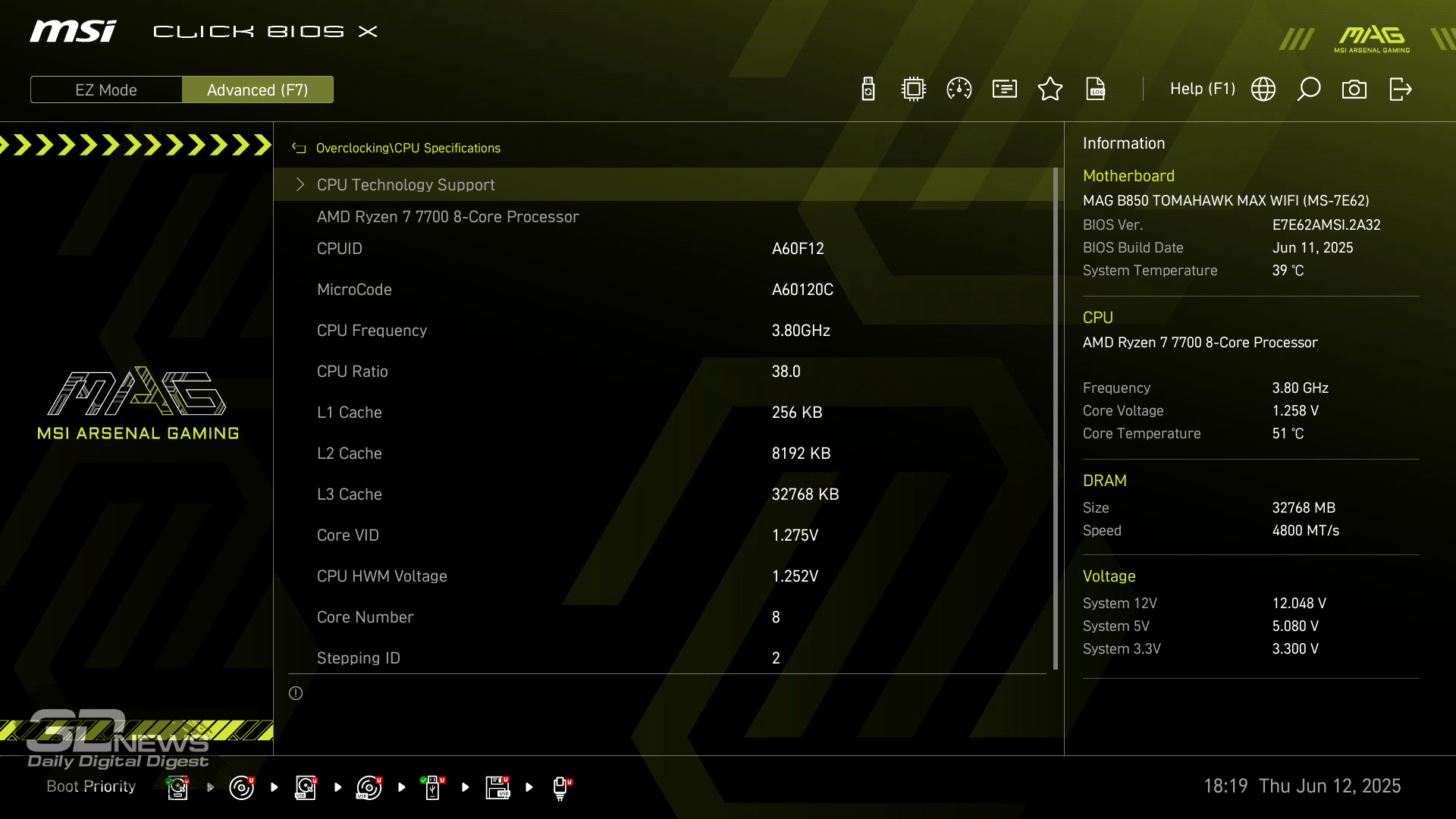The width and height of the screenshot is (1456, 819).
Task: Click the CPU chip icon in toolbar
Action: pyautogui.click(x=914, y=89)
